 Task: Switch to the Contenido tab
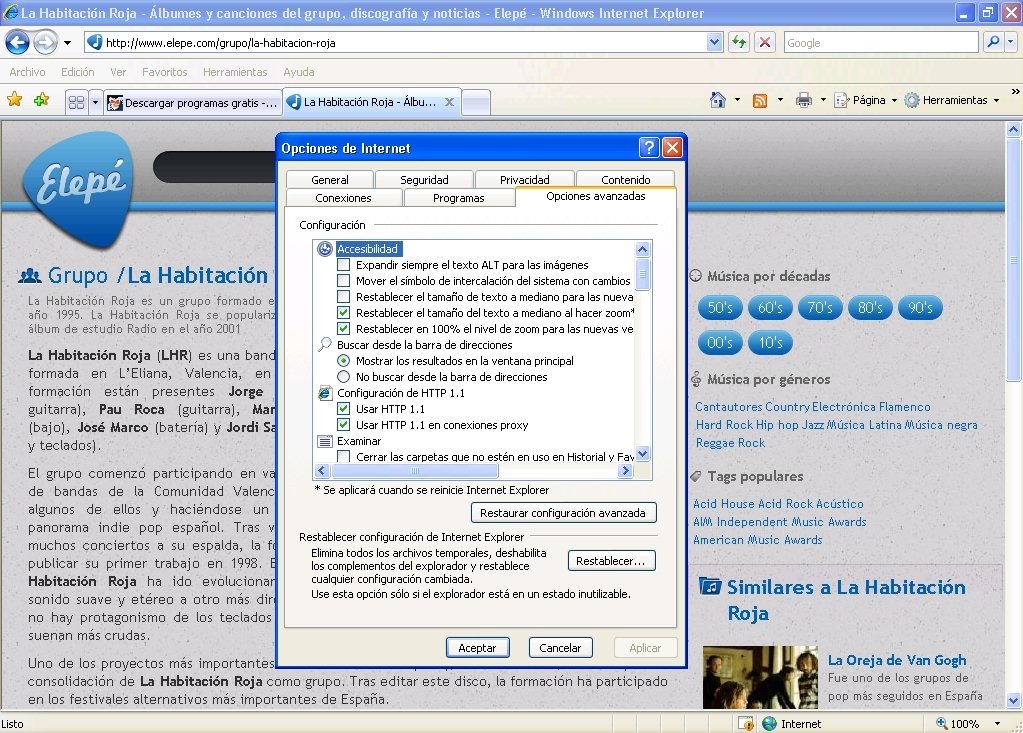626,179
